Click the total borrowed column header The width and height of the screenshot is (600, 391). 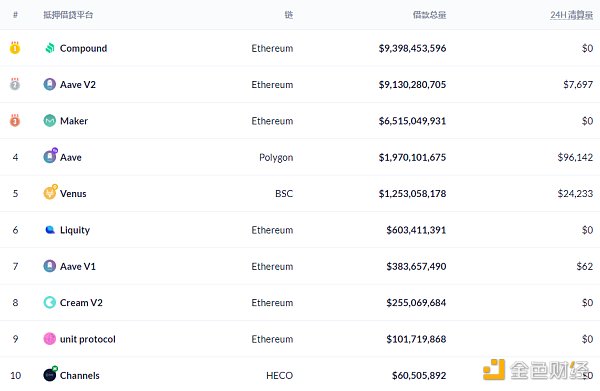point(429,15)
